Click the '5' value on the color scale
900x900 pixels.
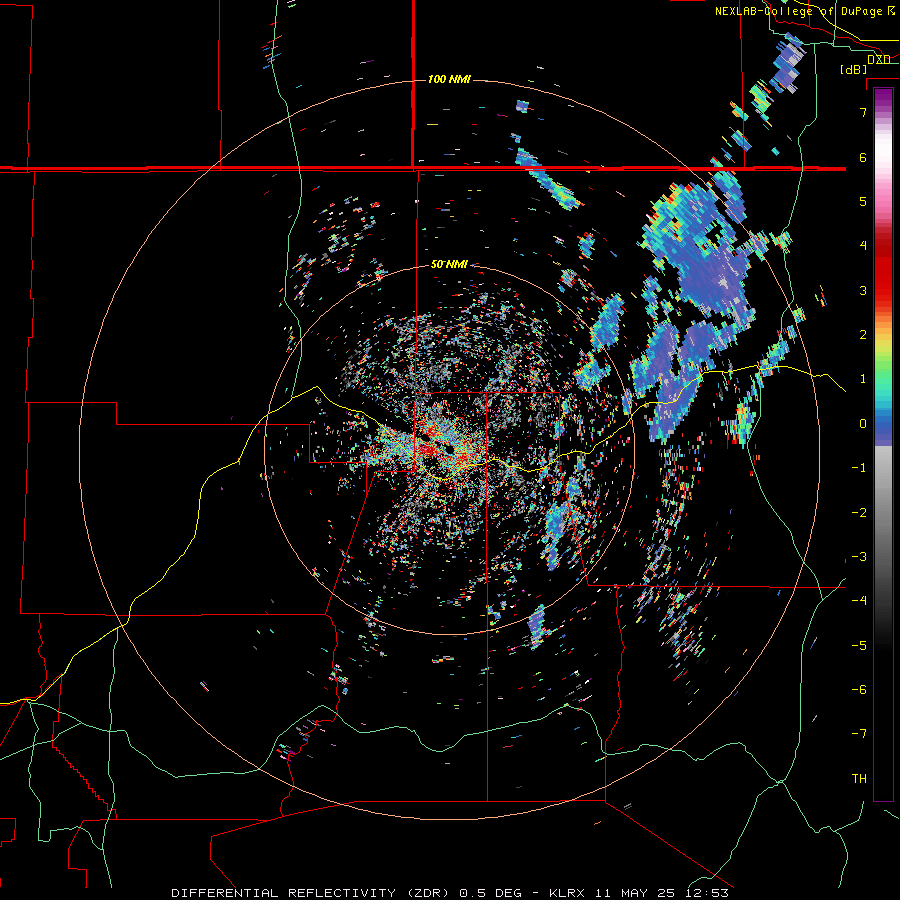(x=863, y=201)
